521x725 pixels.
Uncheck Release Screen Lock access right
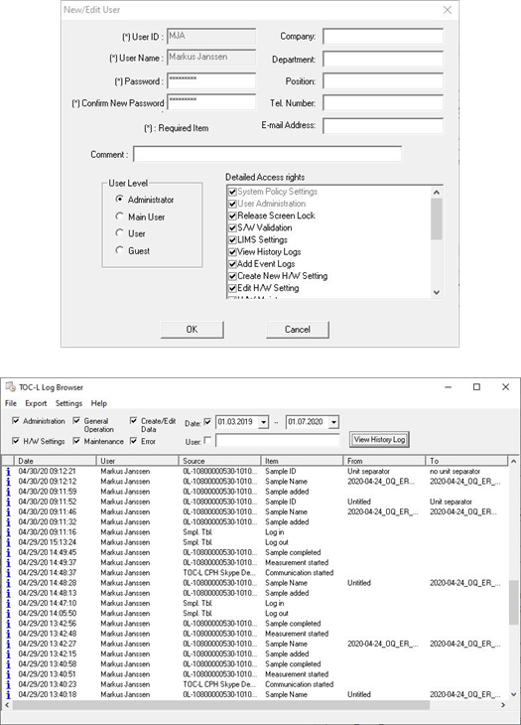tap(233, 216)
